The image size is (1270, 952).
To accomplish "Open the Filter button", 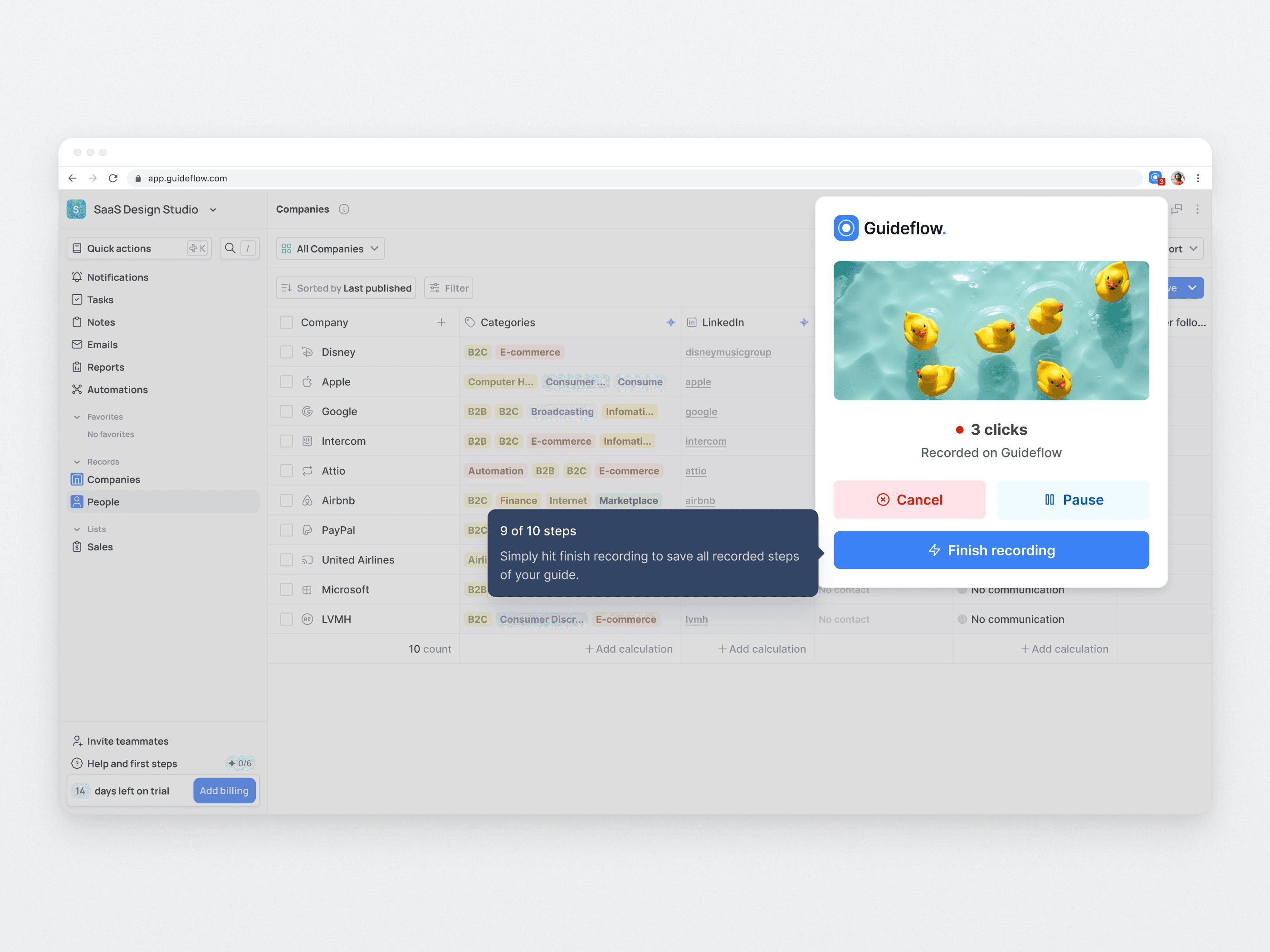I will [449, 288].
